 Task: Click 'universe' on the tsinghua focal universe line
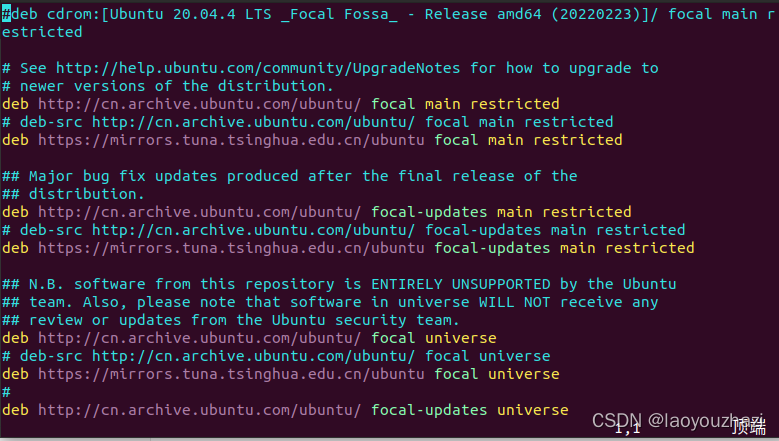[524, 374]
